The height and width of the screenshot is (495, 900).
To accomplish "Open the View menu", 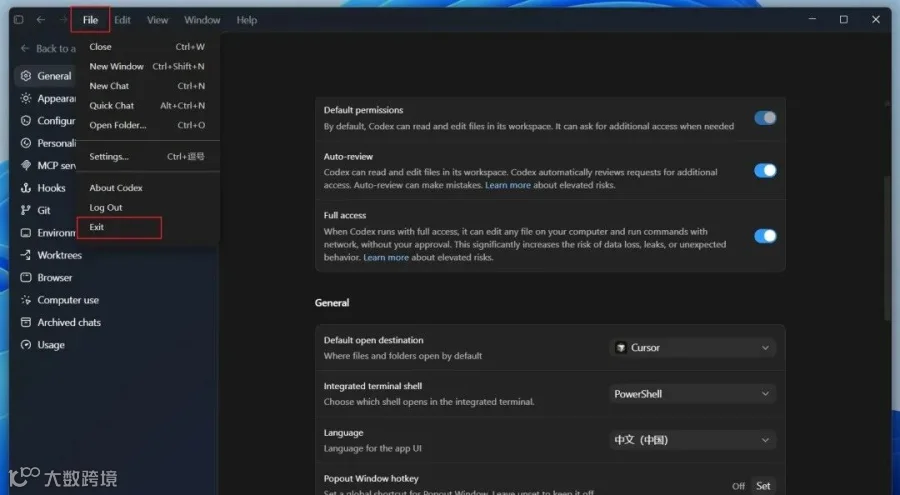I will click(x=157, y=20).
